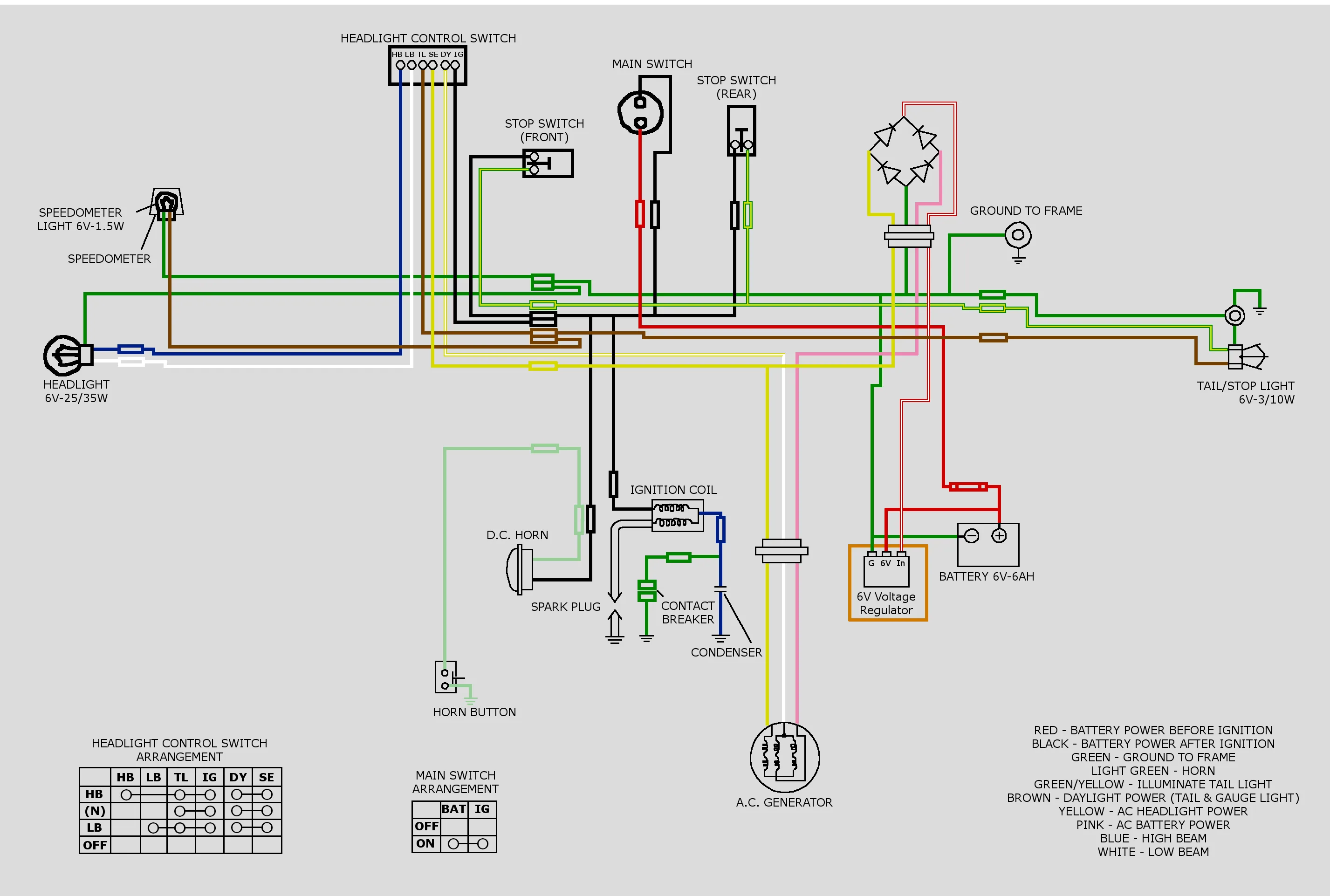This screenshot has width=1330, height=896.
Task: Click the battery positive terminal
Action: tap(999, 535)
